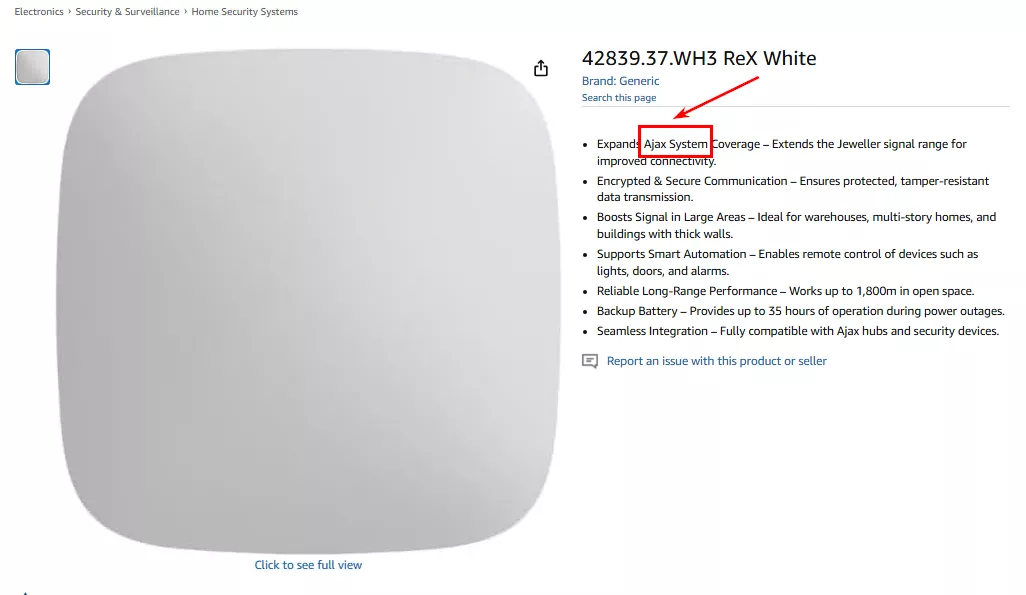Screen dimensions: 1026x595
Task: Select the small product thumbnail
Action: [33, 67]
